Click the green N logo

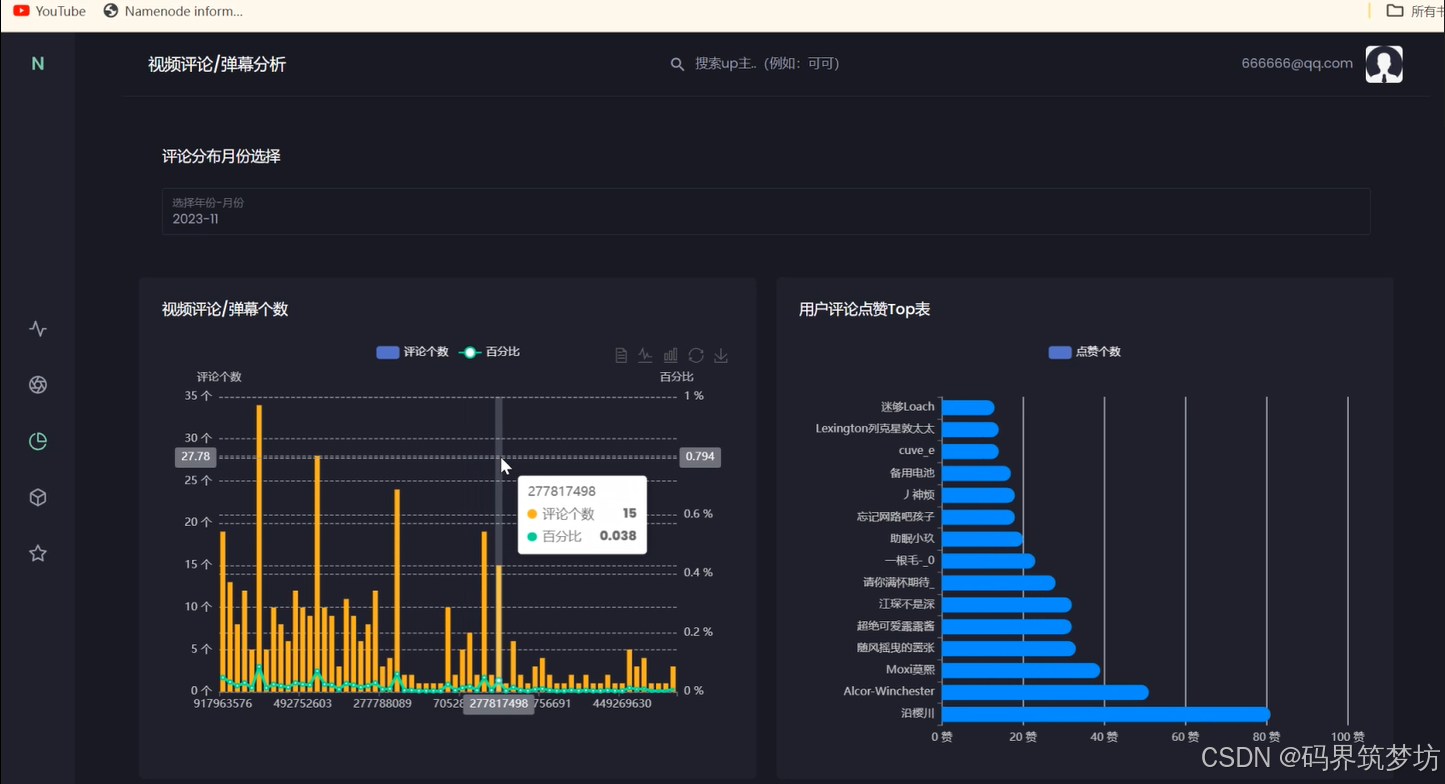pos(38,64)
